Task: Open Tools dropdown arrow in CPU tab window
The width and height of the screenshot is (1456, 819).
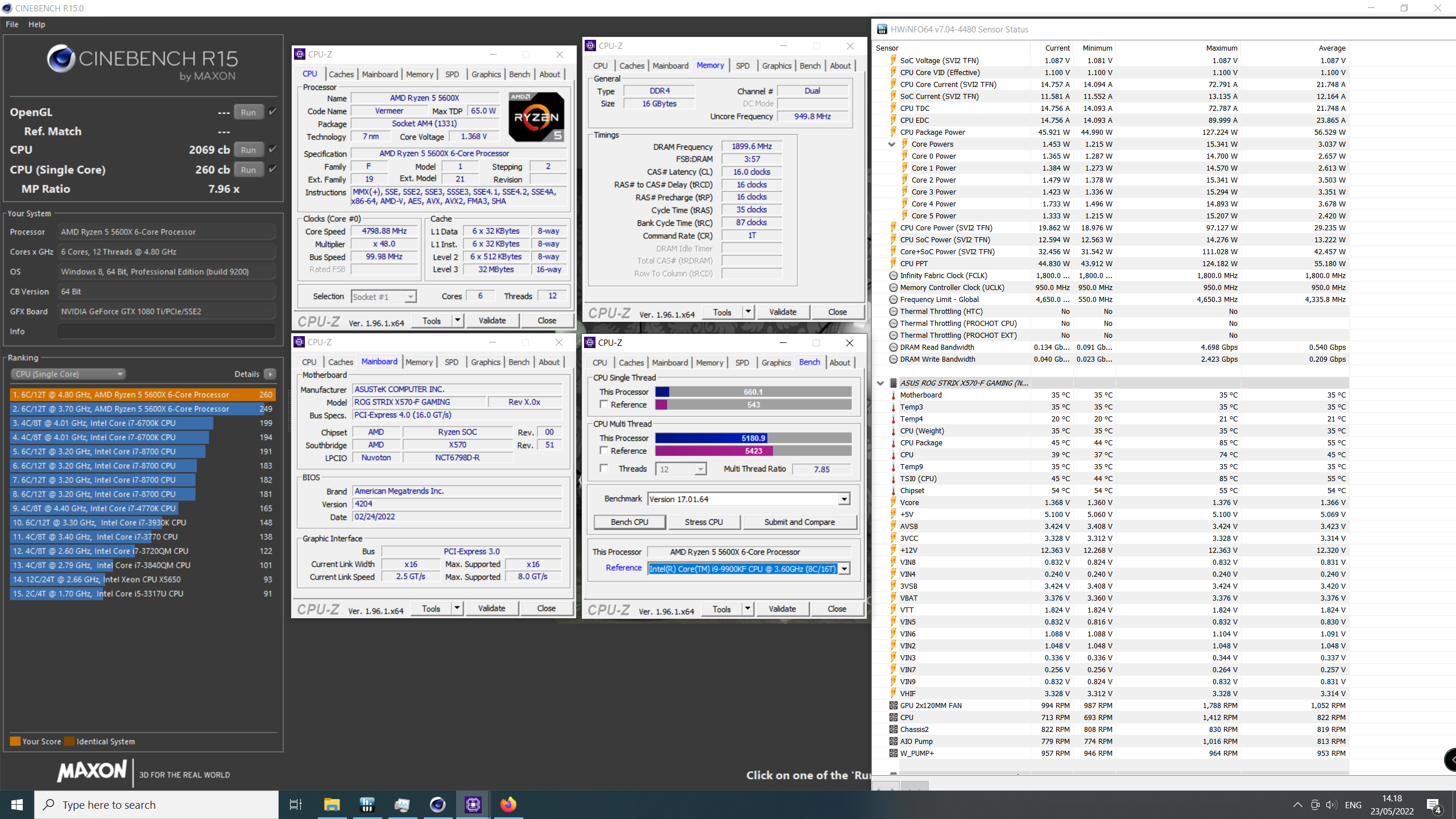Action: [457, 321]
